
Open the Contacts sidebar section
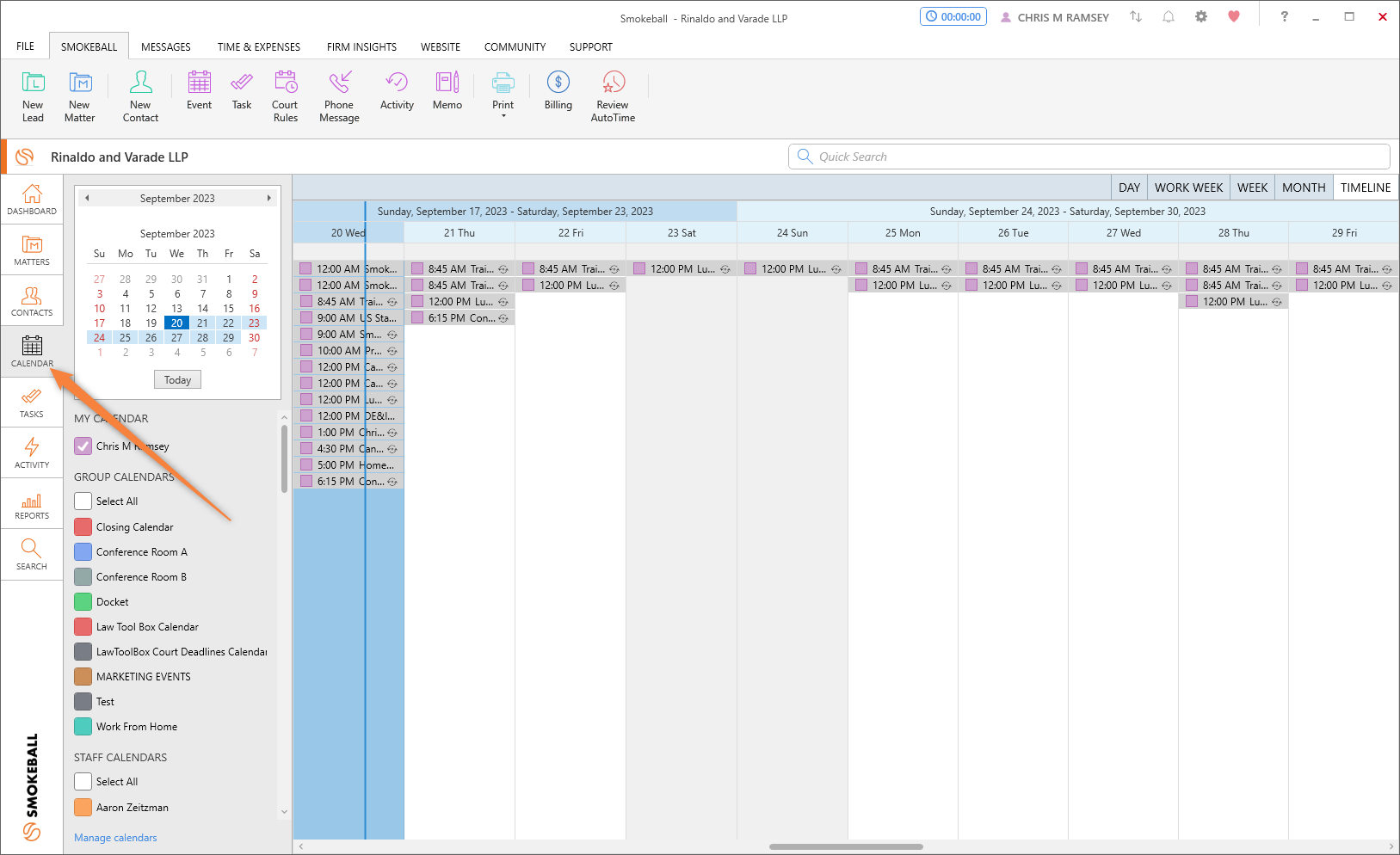[x=32, y=301]
